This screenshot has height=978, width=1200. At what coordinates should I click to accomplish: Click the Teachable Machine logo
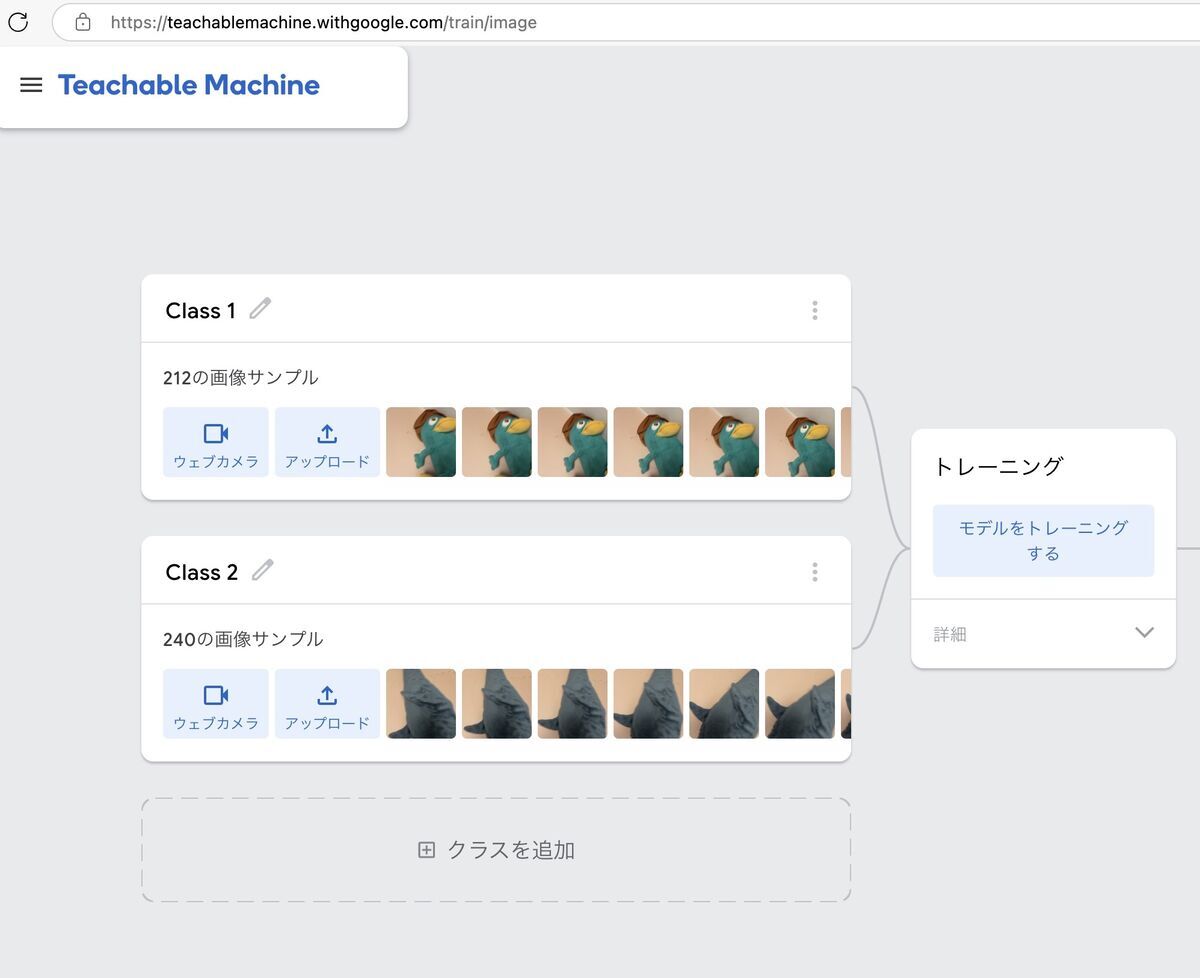[x=189, y=85]
